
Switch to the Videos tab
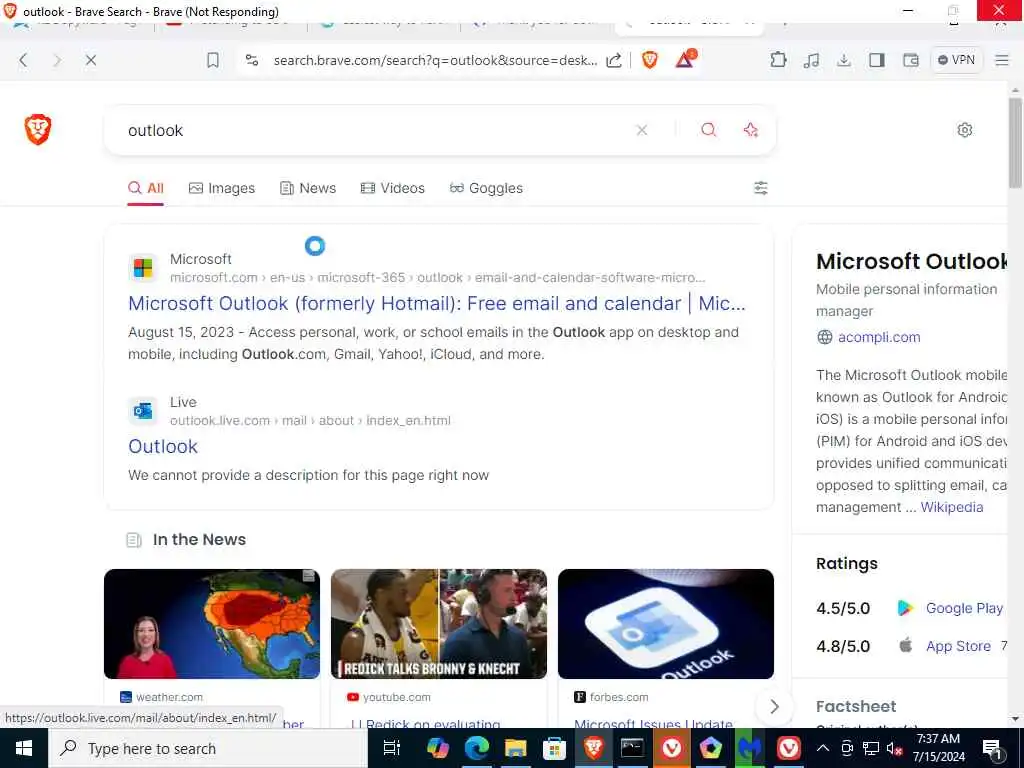point(392,188)
